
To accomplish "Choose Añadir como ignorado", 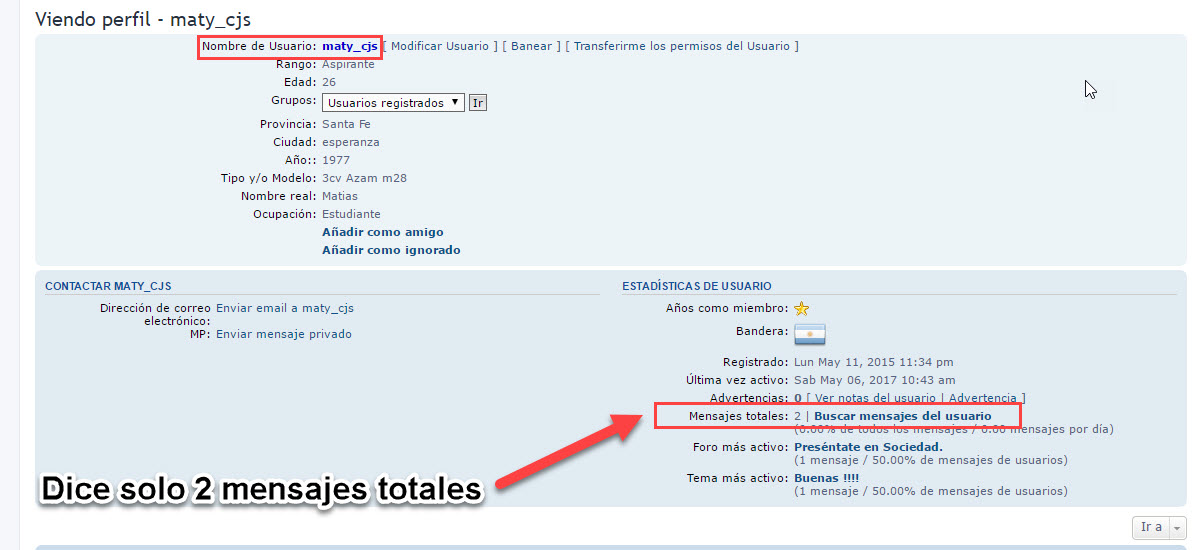I will coord(391,250).
